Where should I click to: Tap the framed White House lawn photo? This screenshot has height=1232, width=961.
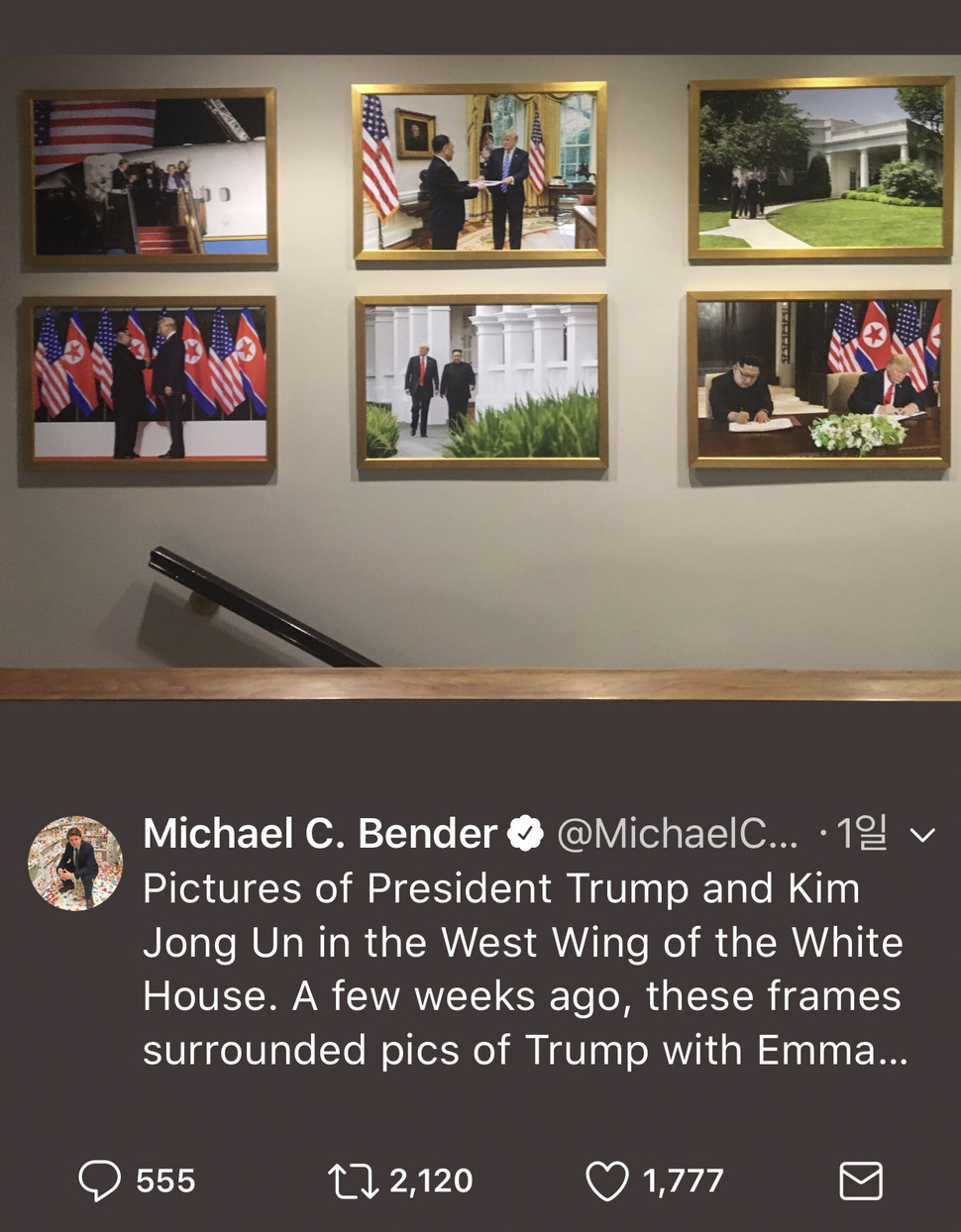(x=820, y=167)
